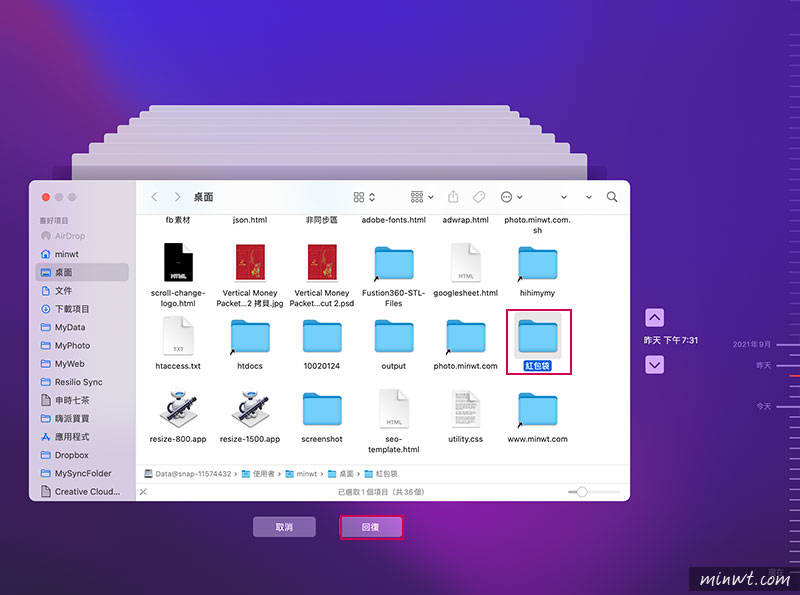Click the up arrow to browse older backups
This screenshot has width=800, height=595.
[654, 317]
